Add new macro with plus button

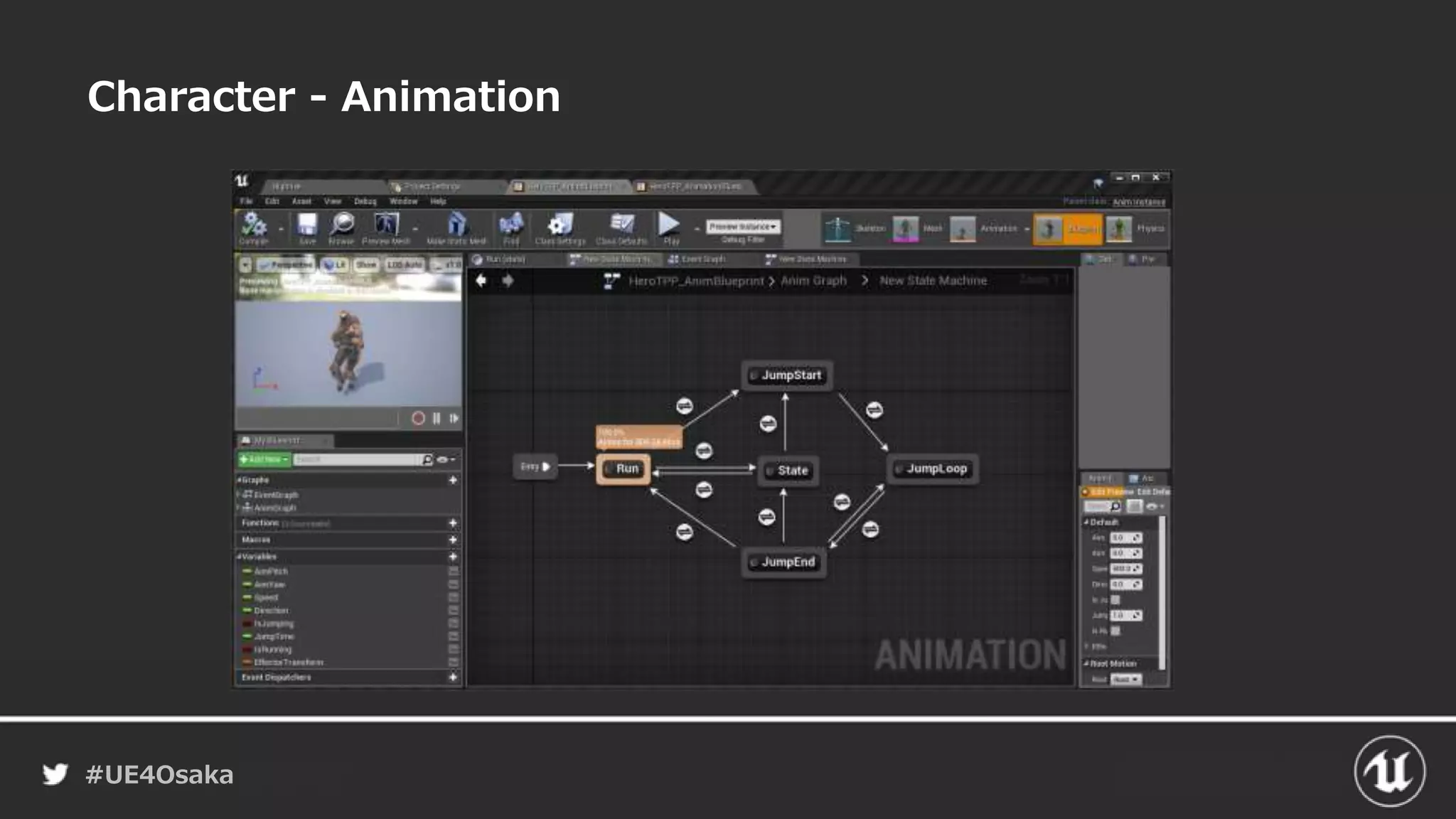coord(453,540)
